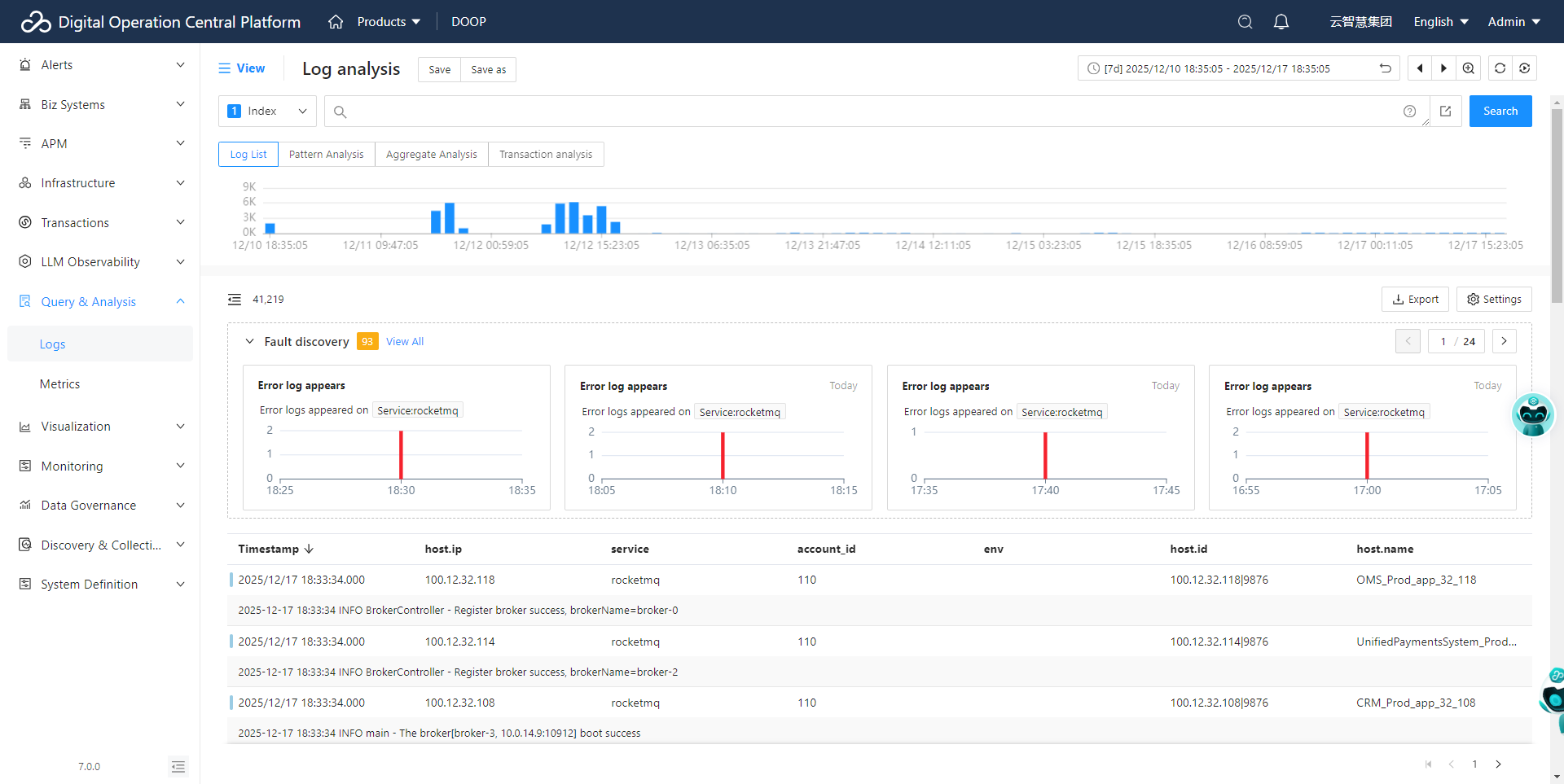Open the global search magnifier icon
Viewport: 1564px width, 784px height.
coord(1245,22)
